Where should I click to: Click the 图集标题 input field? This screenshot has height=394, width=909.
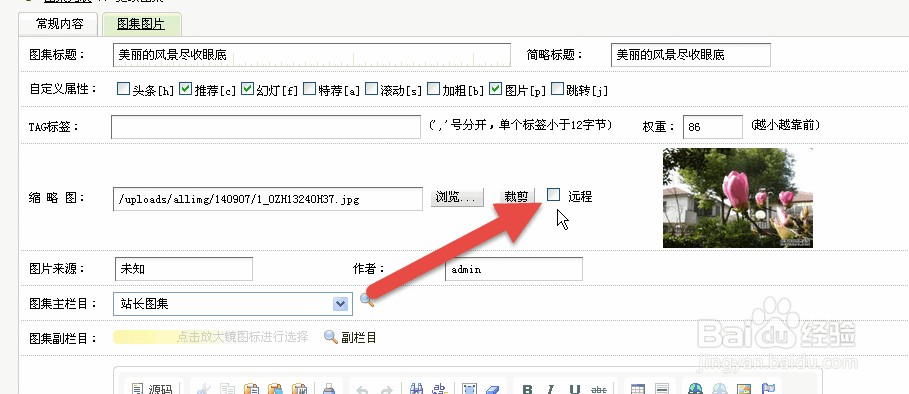click(312, 55)
